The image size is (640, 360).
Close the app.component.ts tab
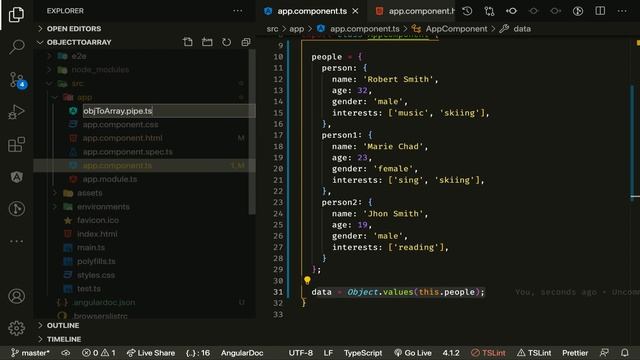(356, 11)
